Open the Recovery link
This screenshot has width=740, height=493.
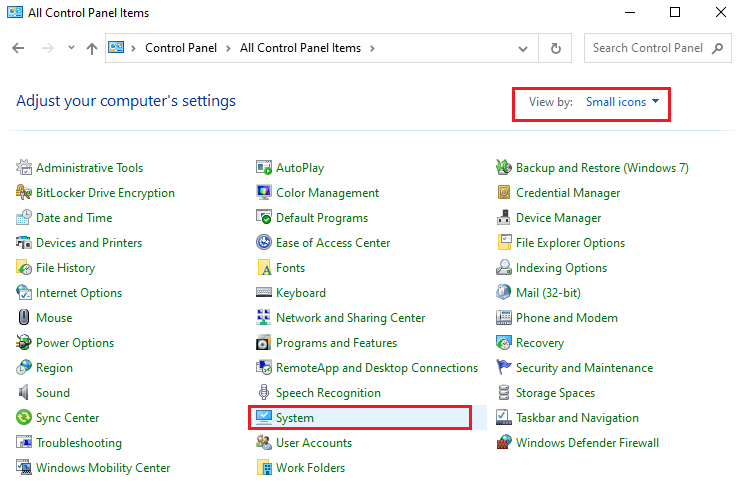[x=540, y=343]
